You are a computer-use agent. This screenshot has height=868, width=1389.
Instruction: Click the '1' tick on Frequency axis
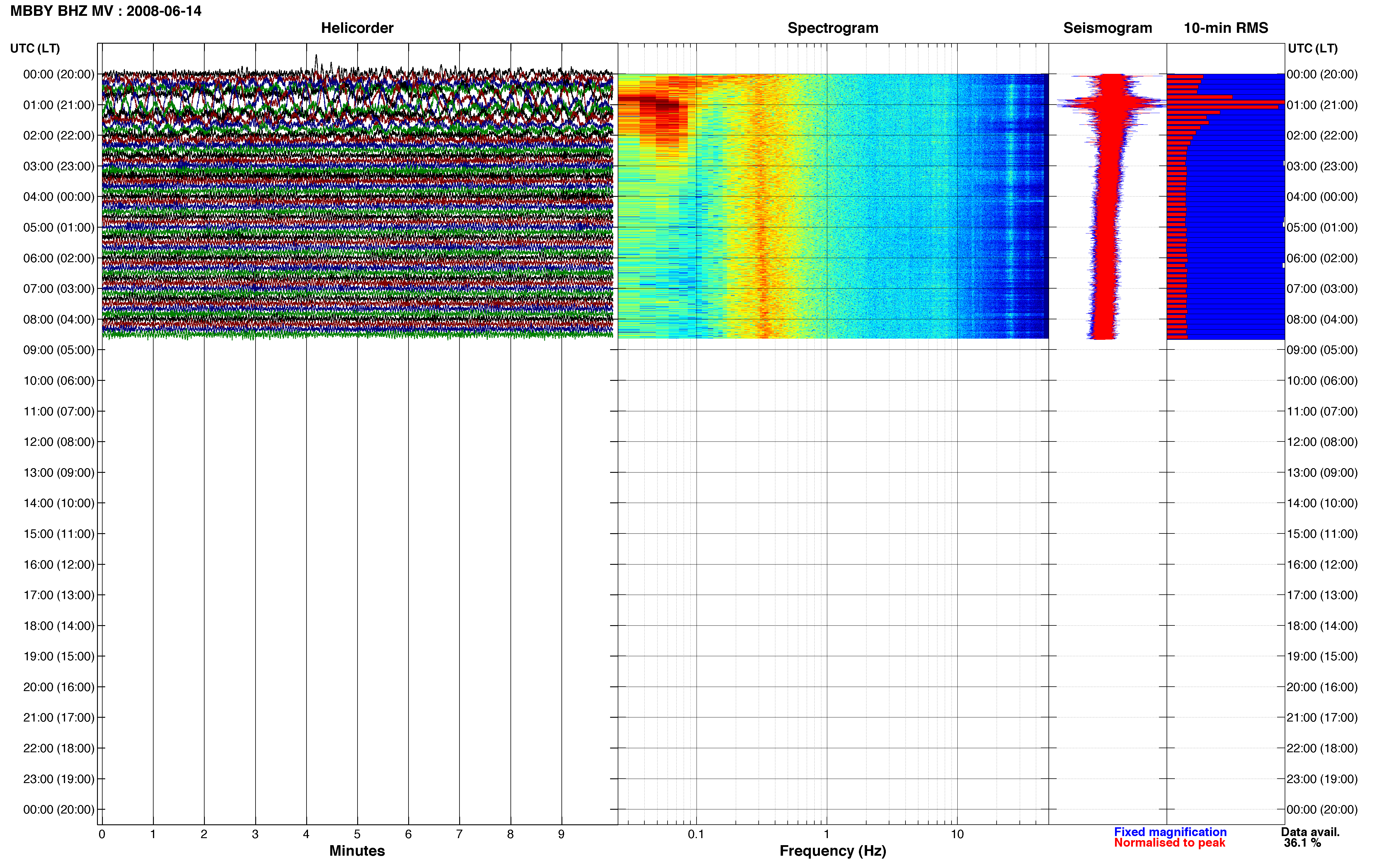[826, 834]
